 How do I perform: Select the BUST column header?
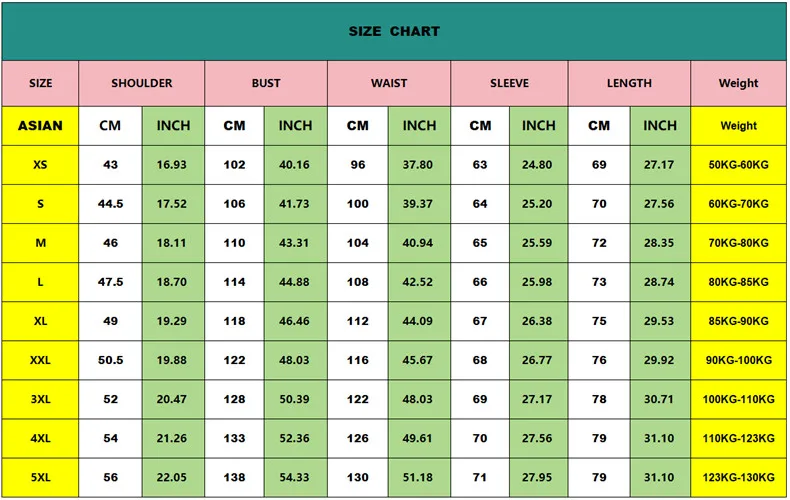coord(266,83)
